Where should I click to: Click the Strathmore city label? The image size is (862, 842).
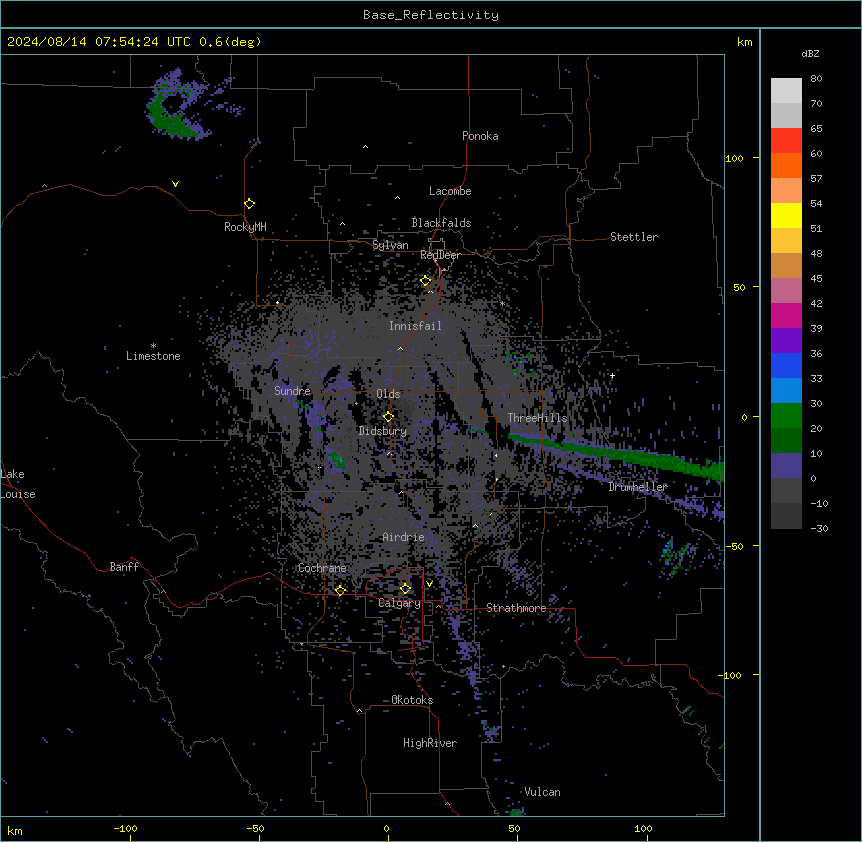point(516,608)
